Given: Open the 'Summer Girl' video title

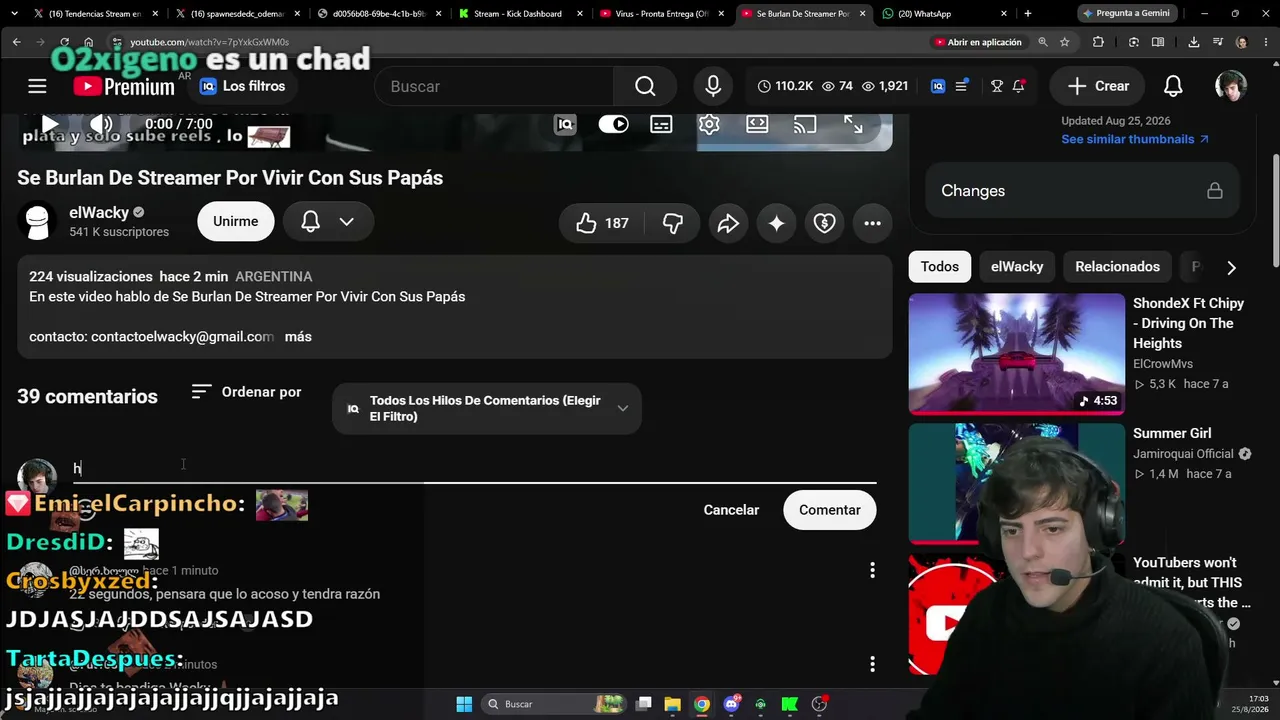Looking at the screenshot, I should [x=1172, y=433].
